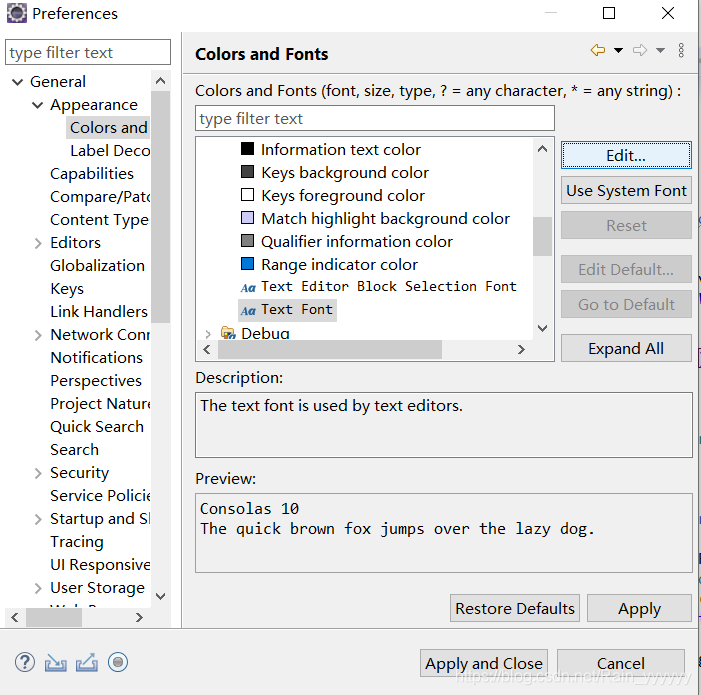Click the Edit... button
Screen dimensions: 701x695
click(x=626, y=155)
